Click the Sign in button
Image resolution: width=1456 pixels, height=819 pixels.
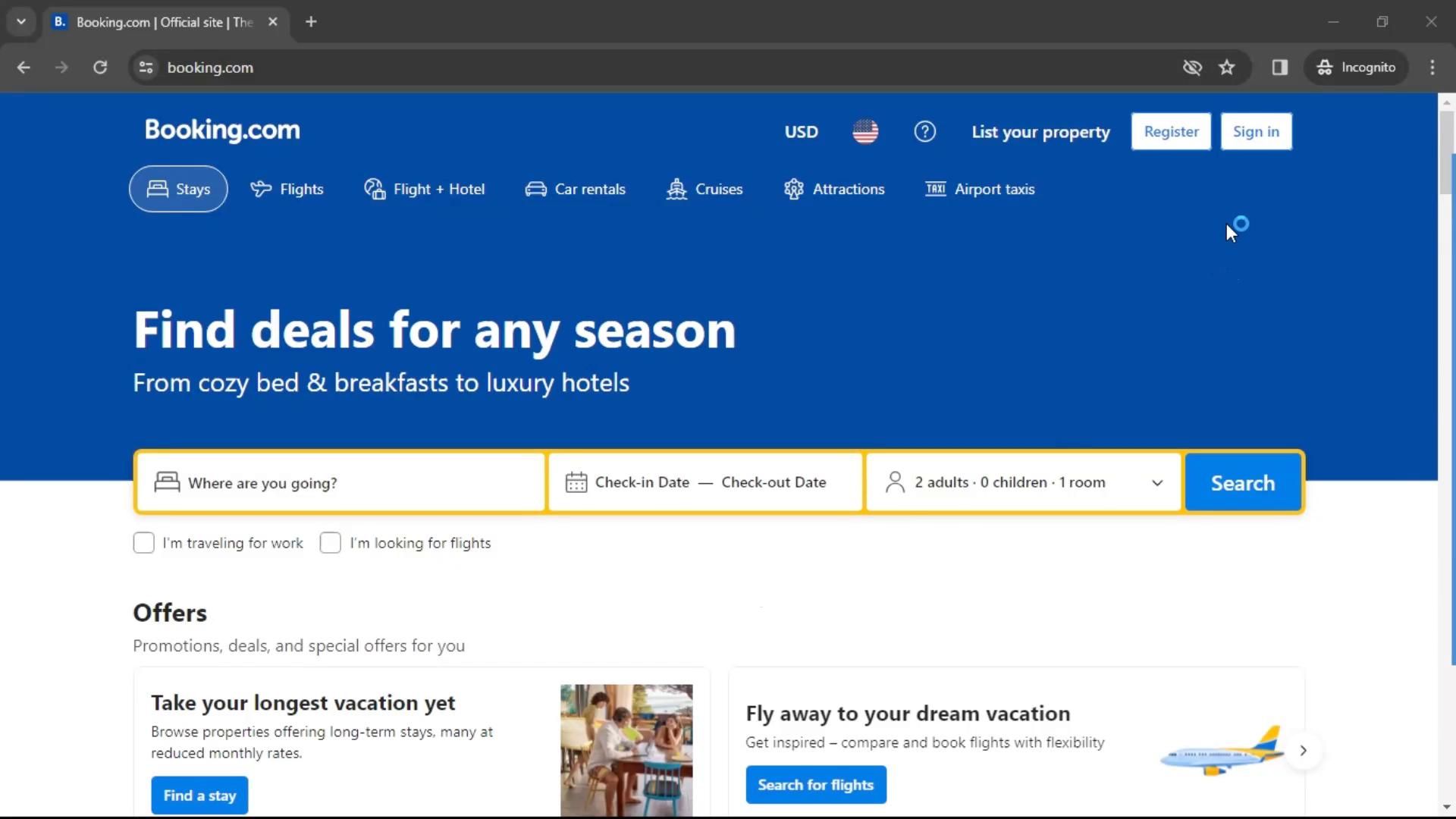pos(1256,131)
